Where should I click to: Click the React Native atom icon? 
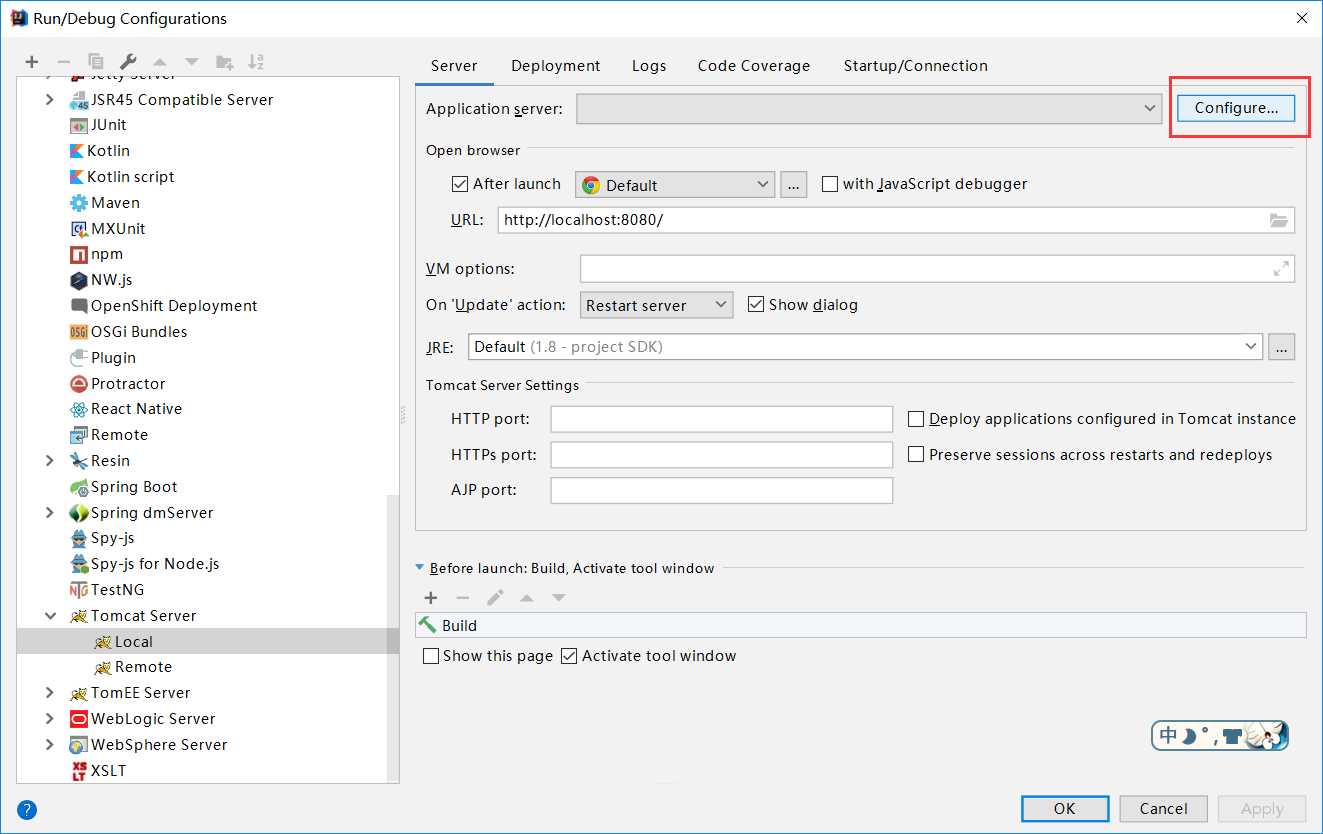(79, 409)
